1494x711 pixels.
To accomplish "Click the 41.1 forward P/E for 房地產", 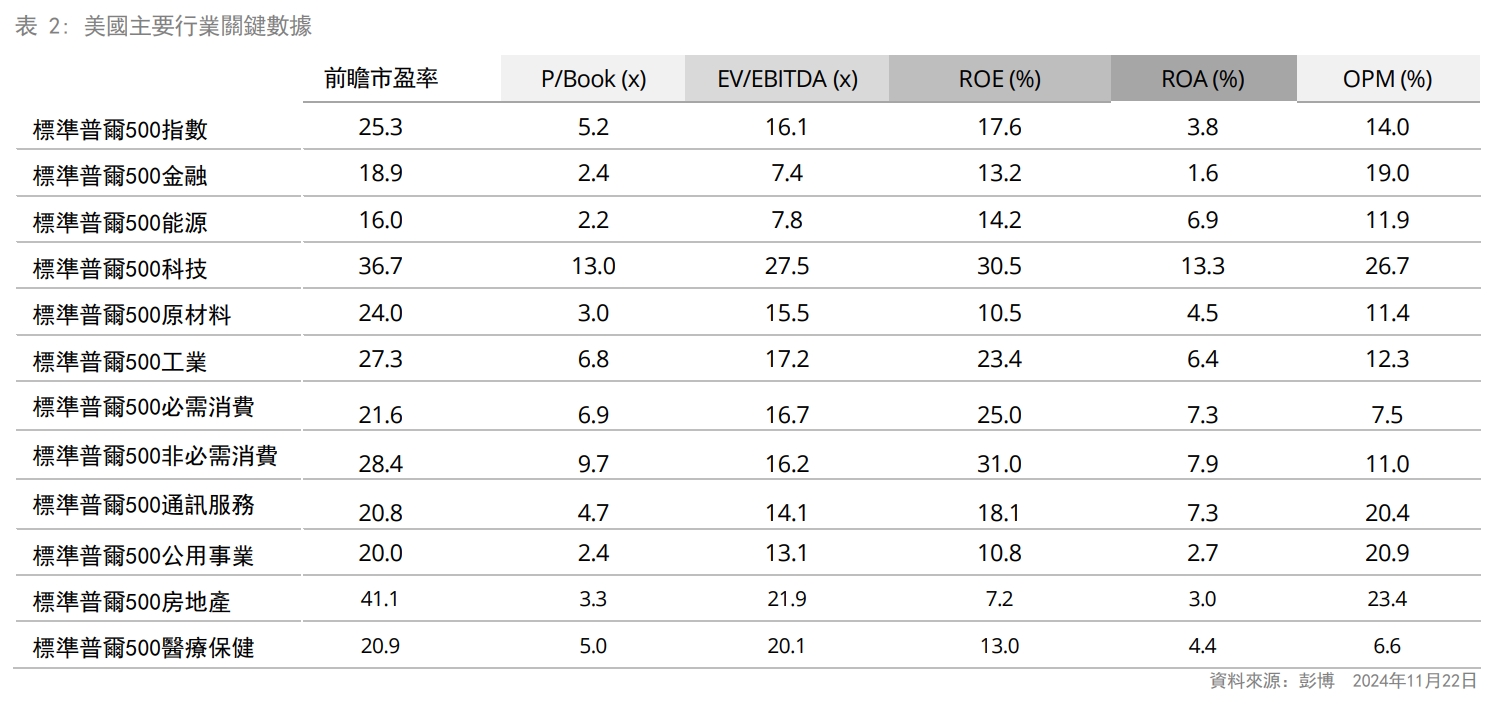I will [x=380, y=599].
